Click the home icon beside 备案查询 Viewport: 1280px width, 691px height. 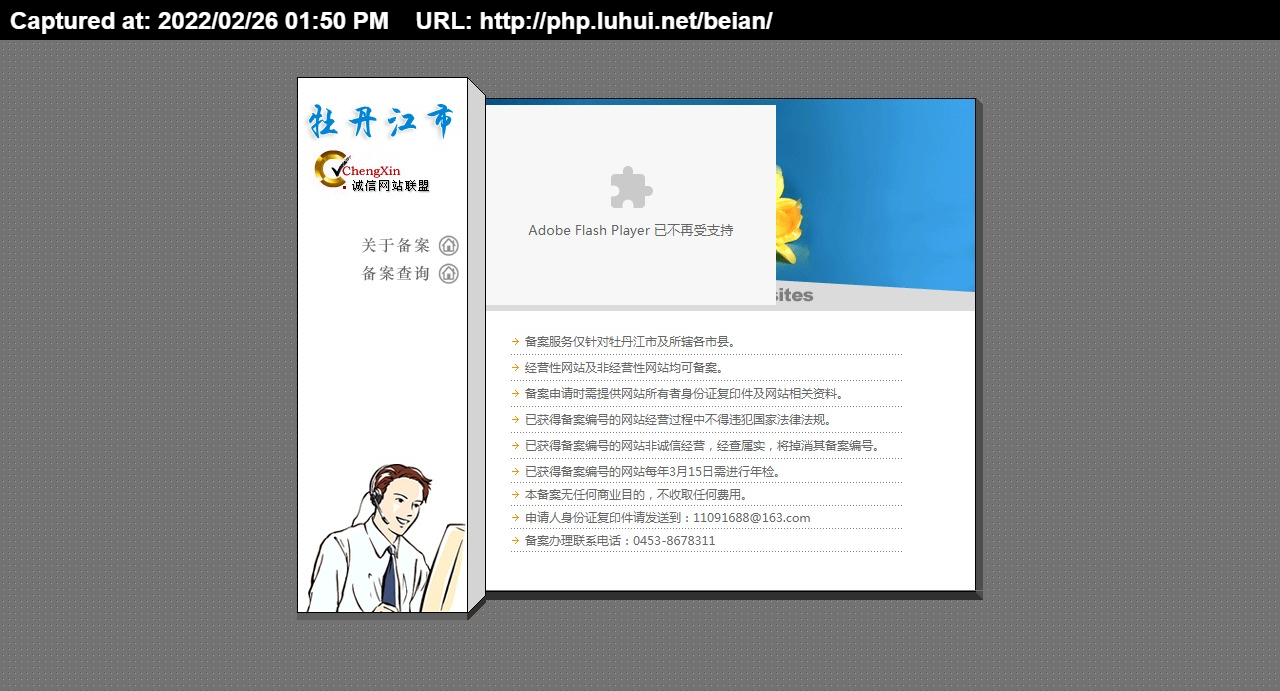(449, 273)
